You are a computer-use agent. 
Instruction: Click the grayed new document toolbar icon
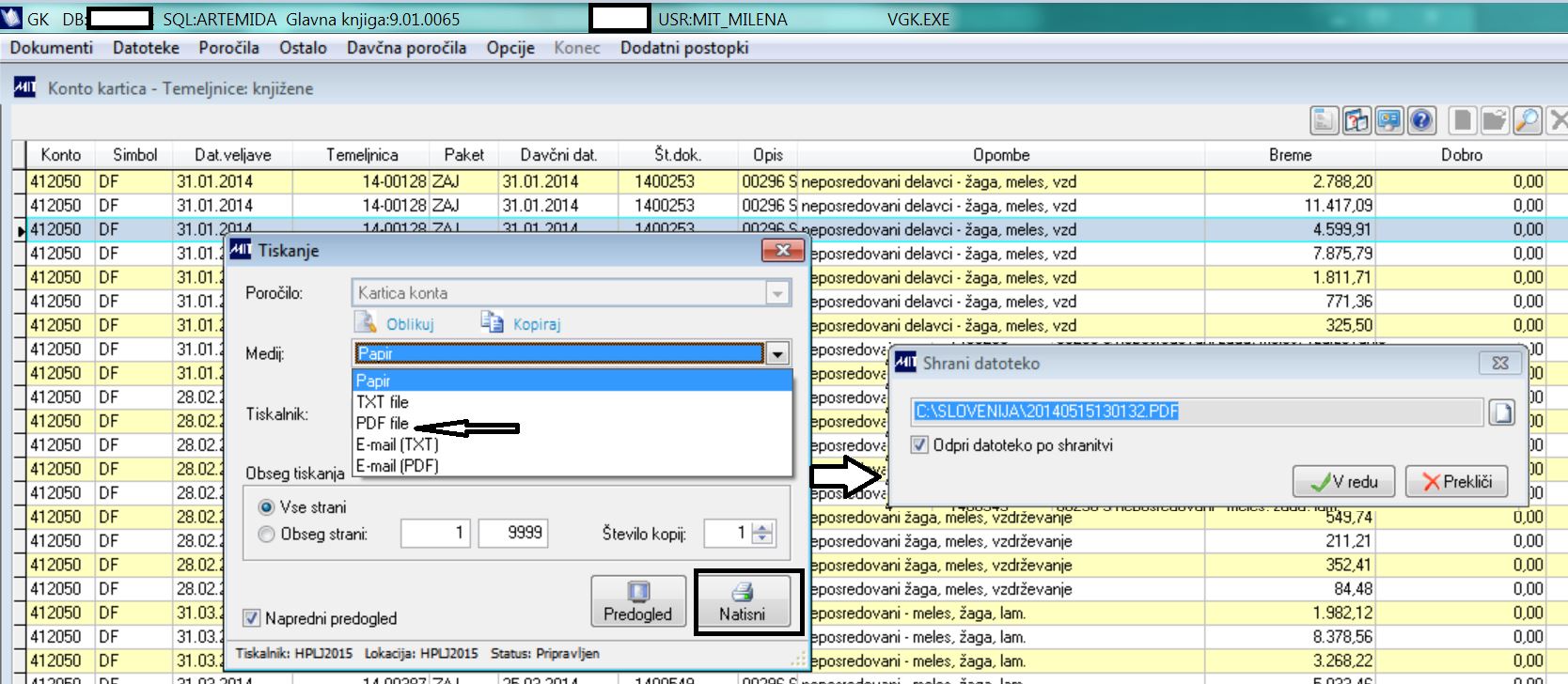(1462, 120)
